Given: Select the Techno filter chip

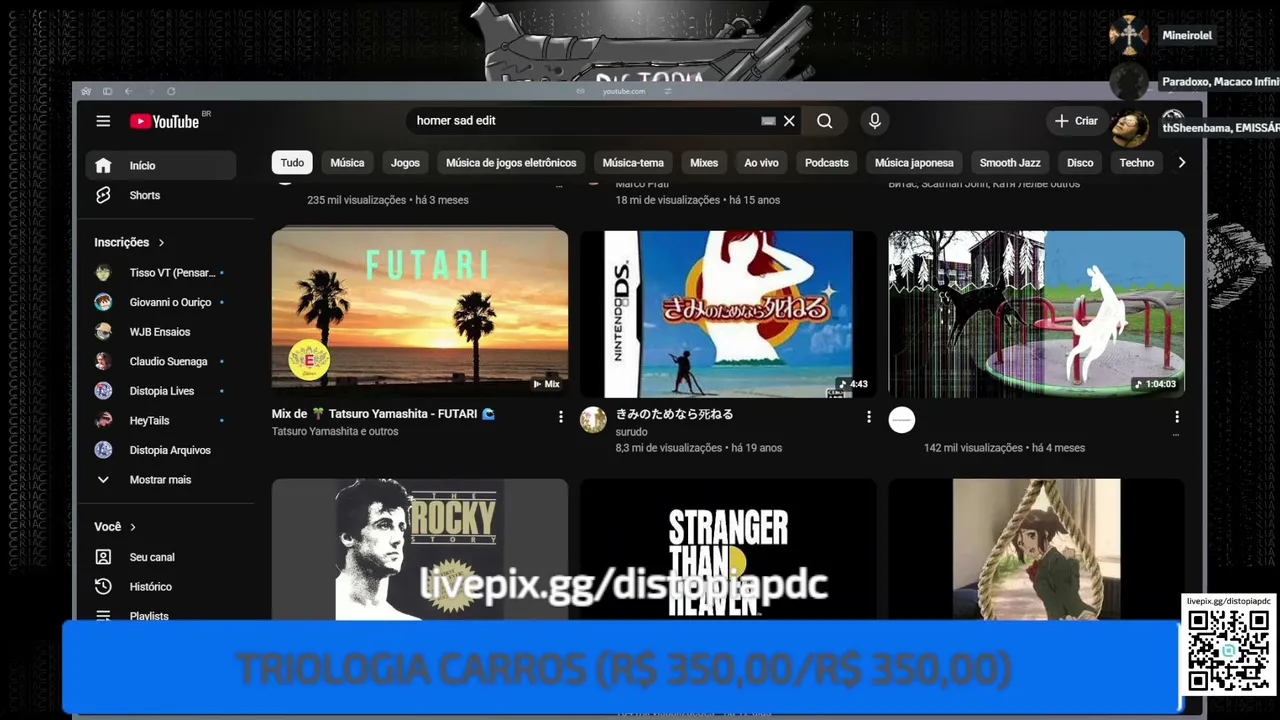Looking at the screenshot, I should click(1137, 163).
